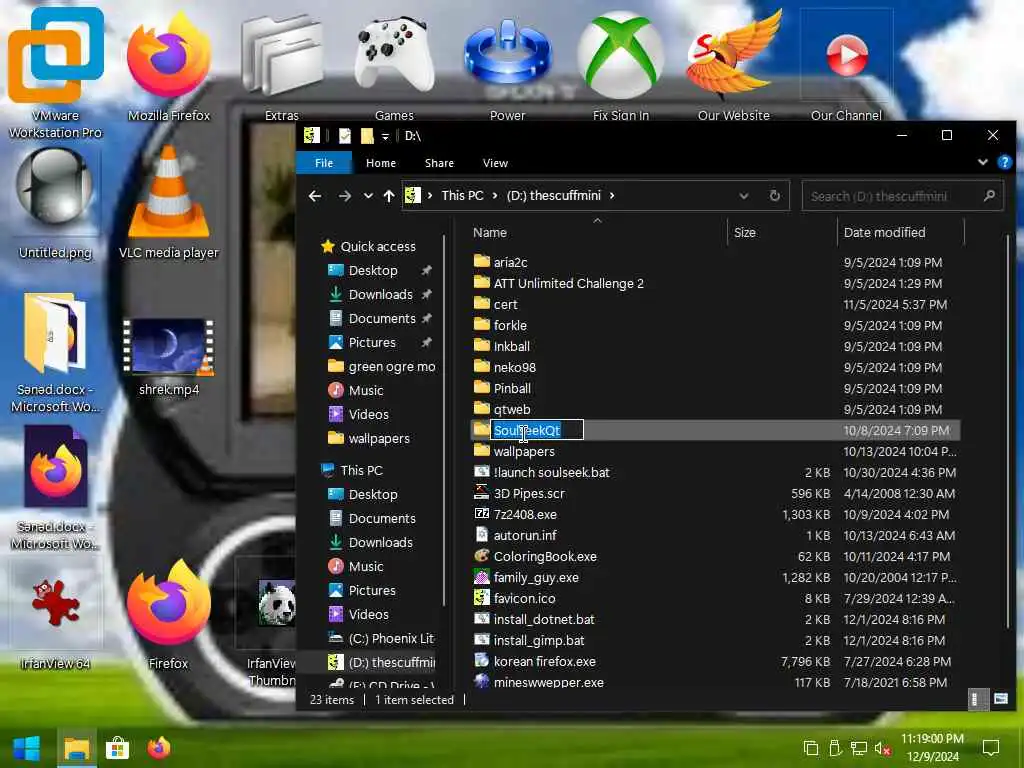Image resolution: width=1024 pixels, height=768 pixels.
Task: Open Windows Start menu
Action: pos(27,748)
